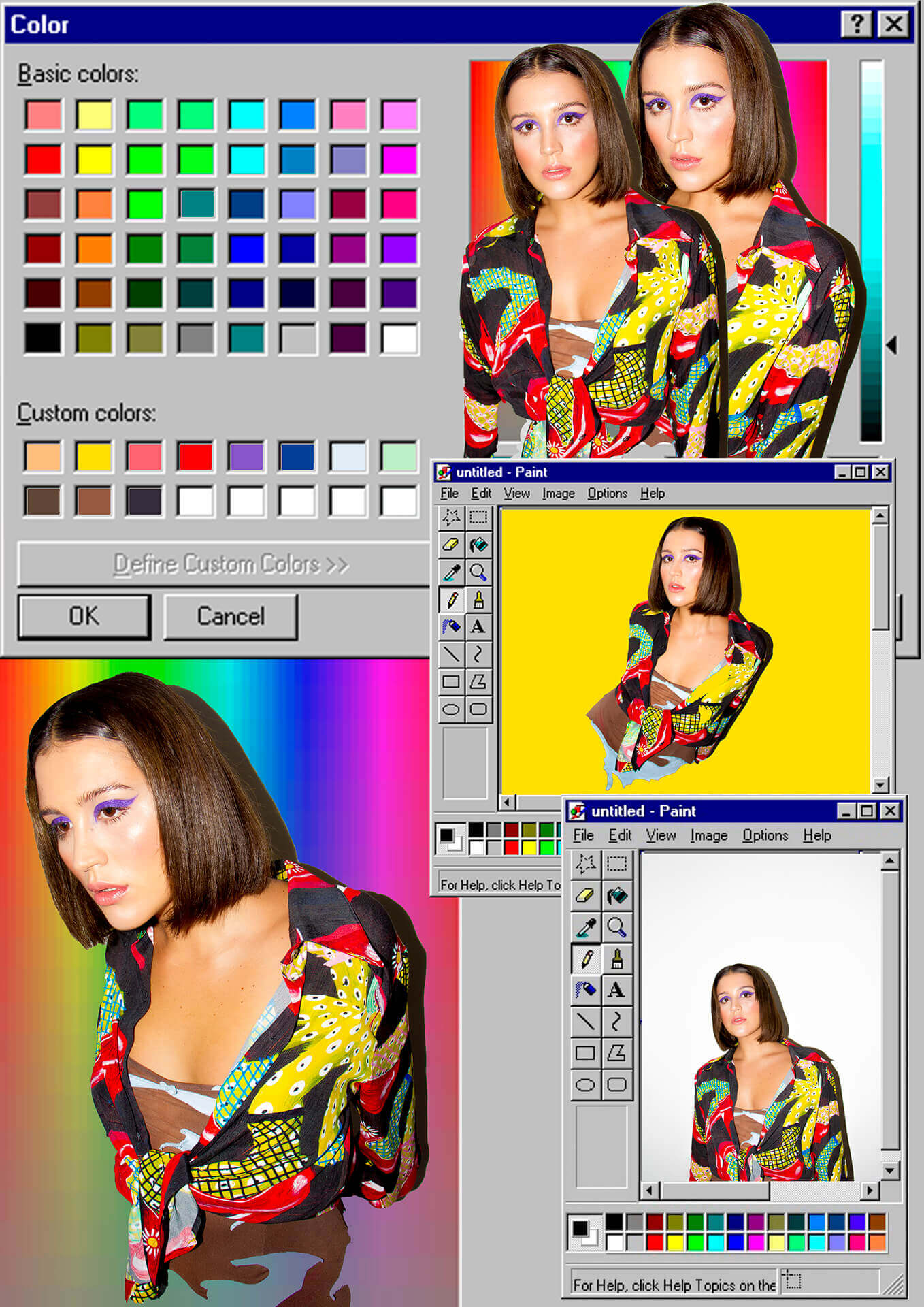Viewport: 924px width, 1307px height.
Task: Select Text tool in upper Paint window
Action: tap(478, 627)
